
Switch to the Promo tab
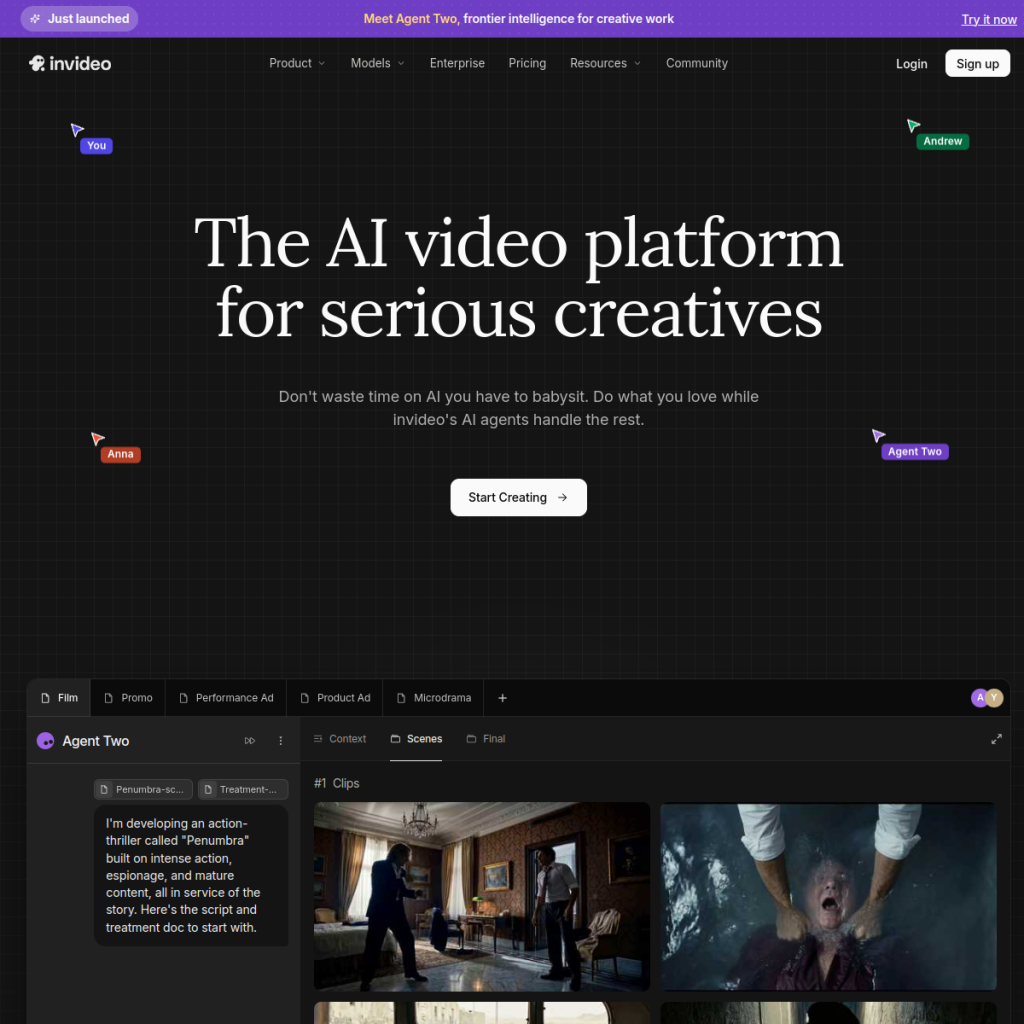[128, 697]
